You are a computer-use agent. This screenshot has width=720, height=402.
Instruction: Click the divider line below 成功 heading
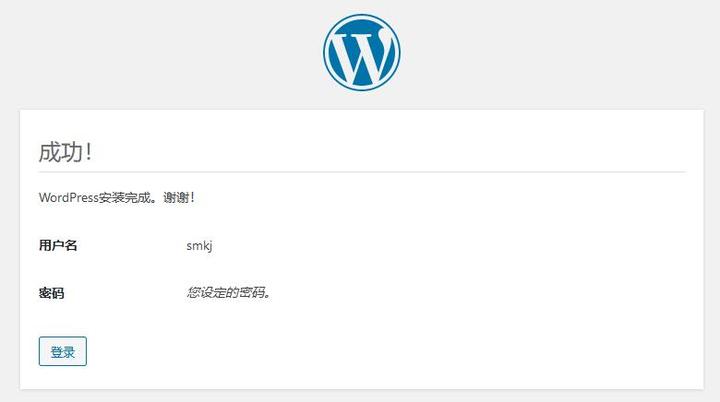(x=361, y=172)
